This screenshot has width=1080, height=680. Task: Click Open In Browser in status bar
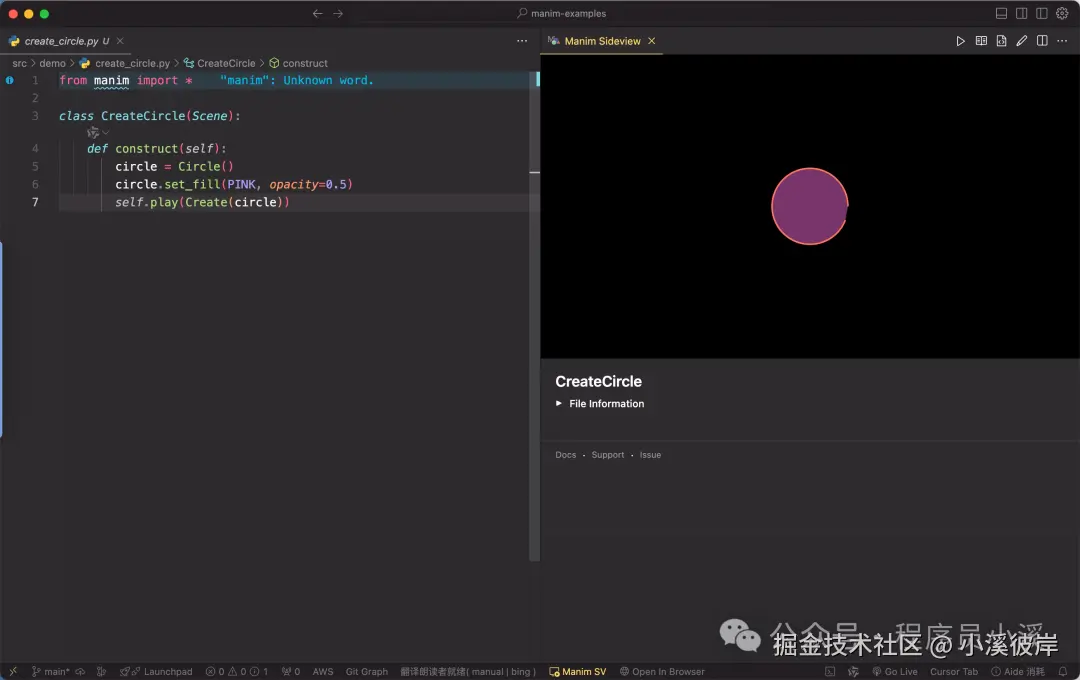click(x=662, y=672)
